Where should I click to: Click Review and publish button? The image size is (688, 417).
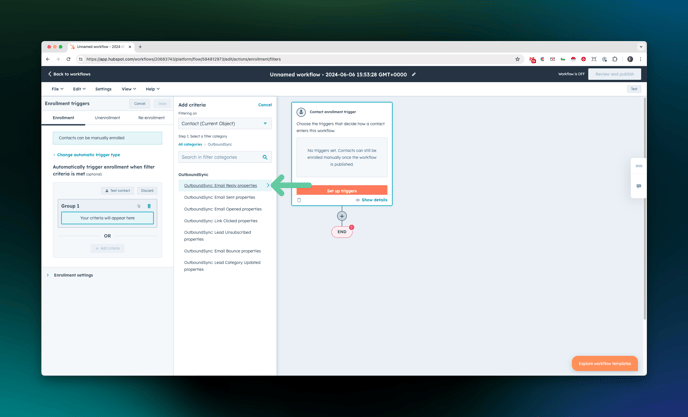[x=614, y=74]
